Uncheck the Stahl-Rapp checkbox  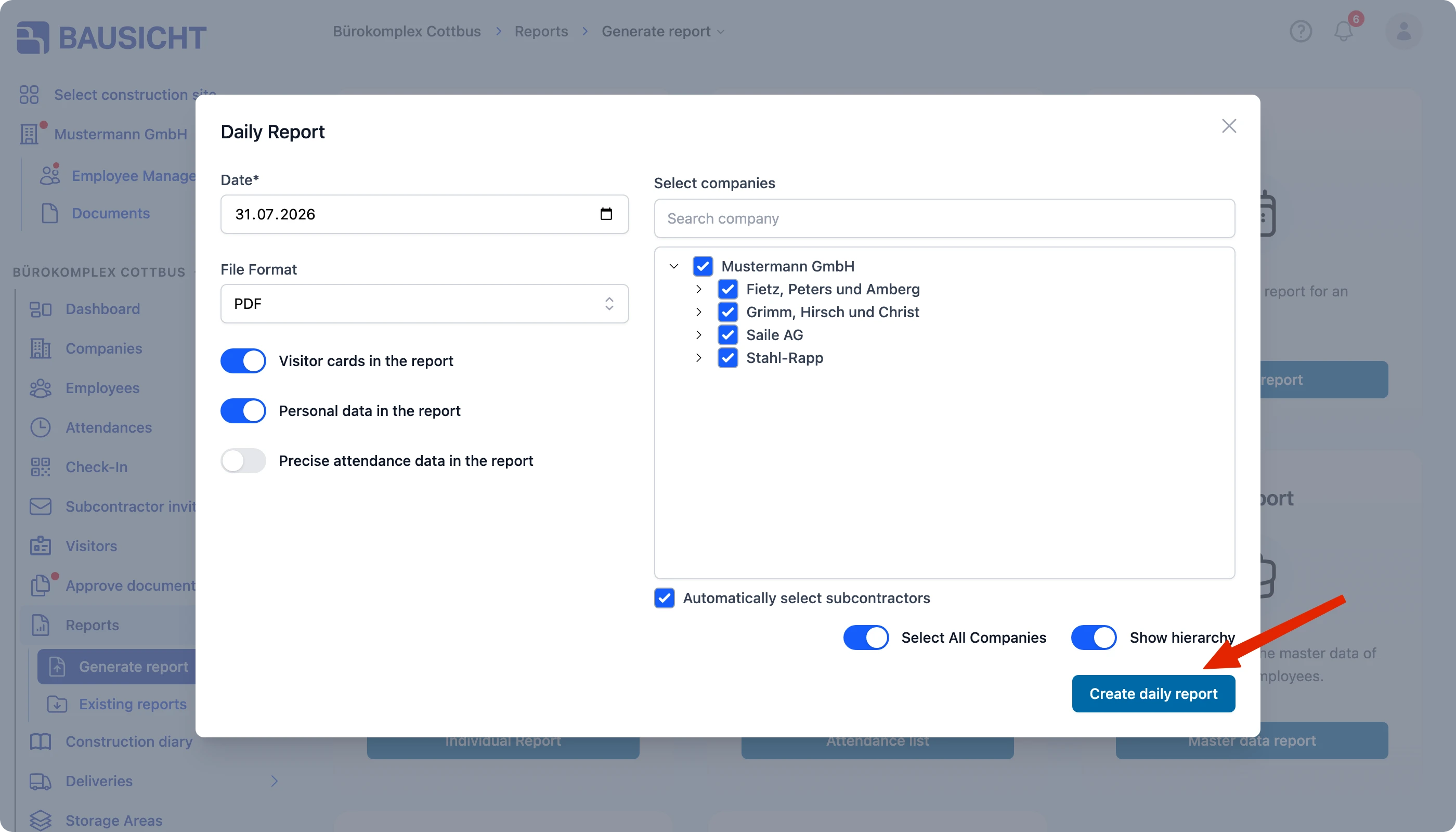point(727,358)
